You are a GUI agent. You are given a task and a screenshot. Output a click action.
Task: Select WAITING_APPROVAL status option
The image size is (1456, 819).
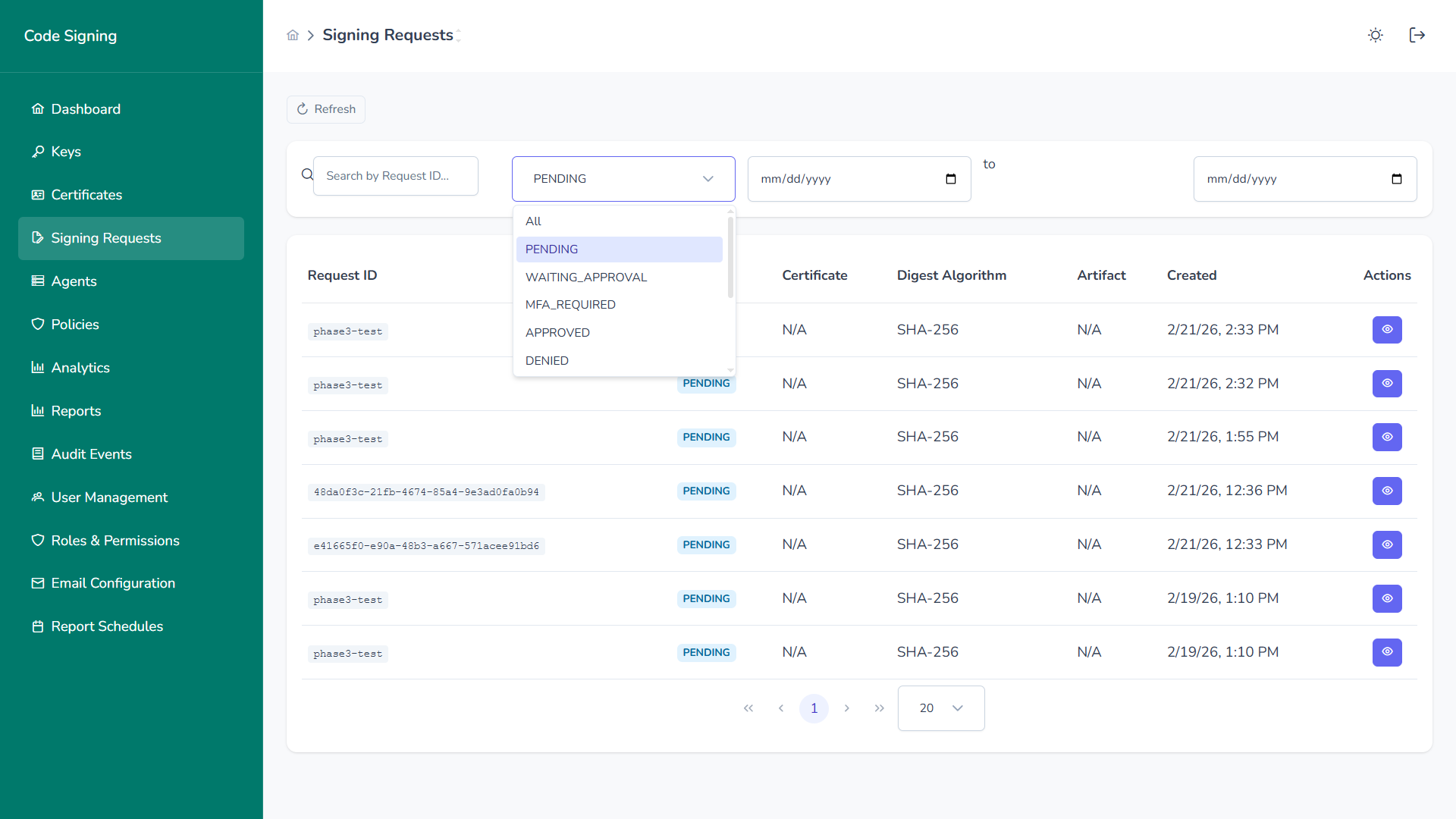coord(585,277)
